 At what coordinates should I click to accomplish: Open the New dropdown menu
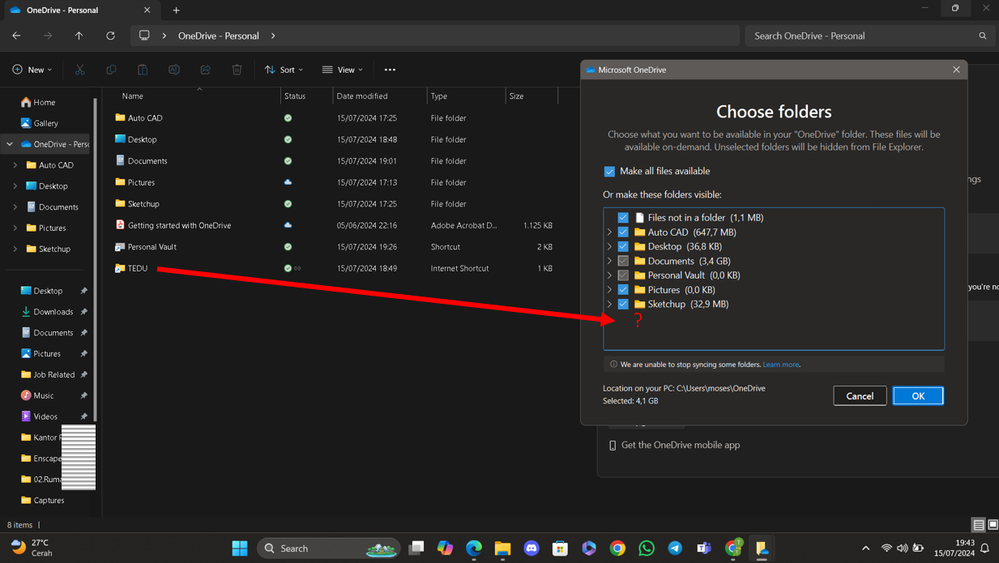[32, 69]
